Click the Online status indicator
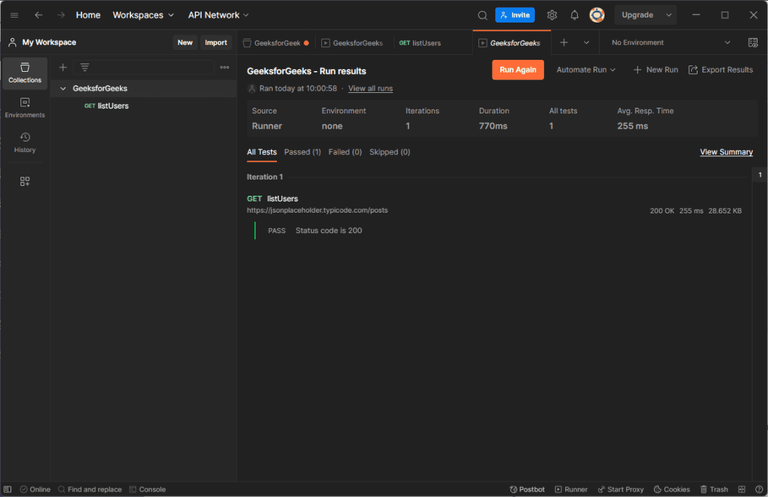The width and height of the screenshot is (768, 497). [x=35, y=489]
